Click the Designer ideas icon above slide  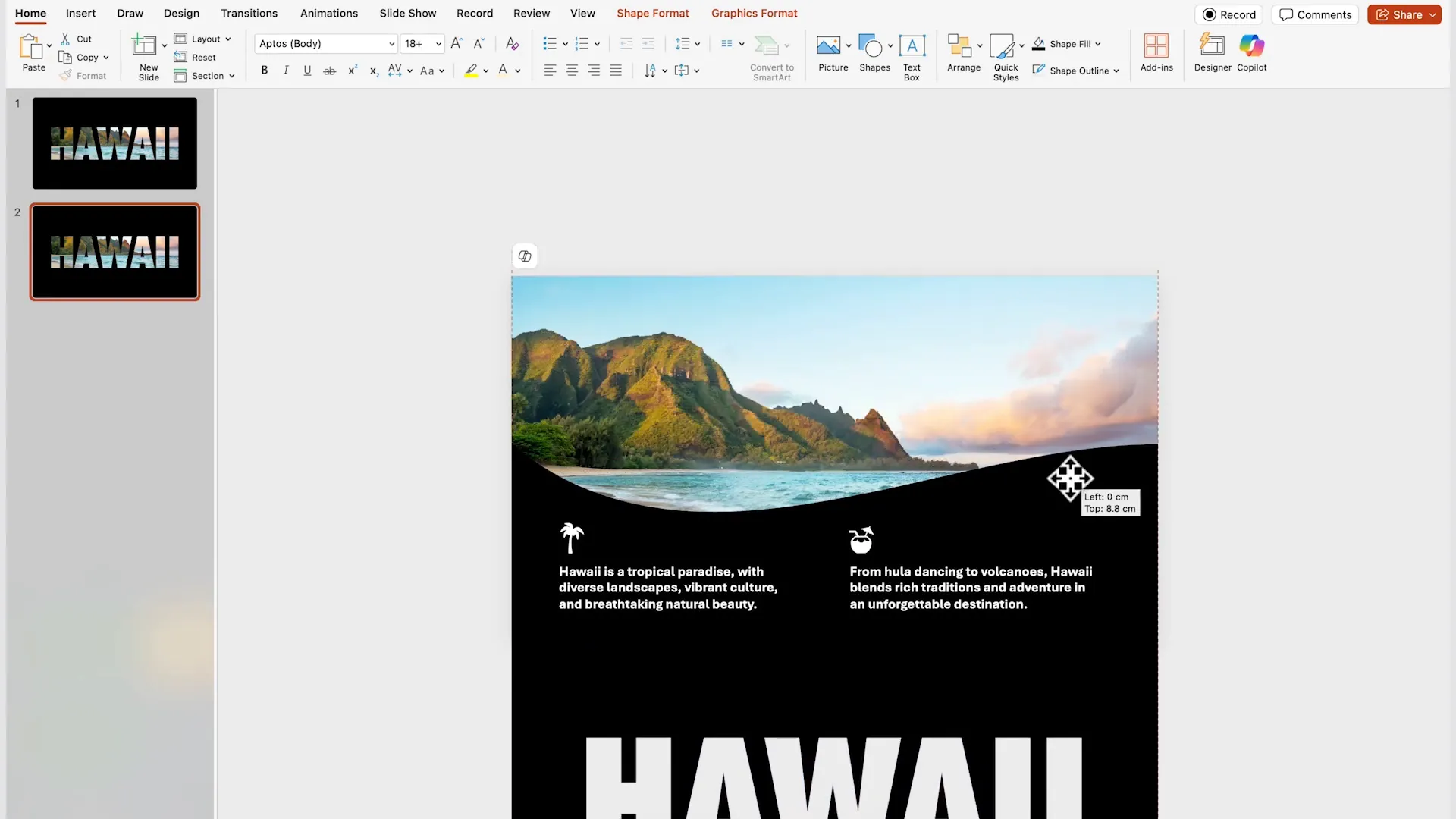pyautogui.click(x=525, y=256)
